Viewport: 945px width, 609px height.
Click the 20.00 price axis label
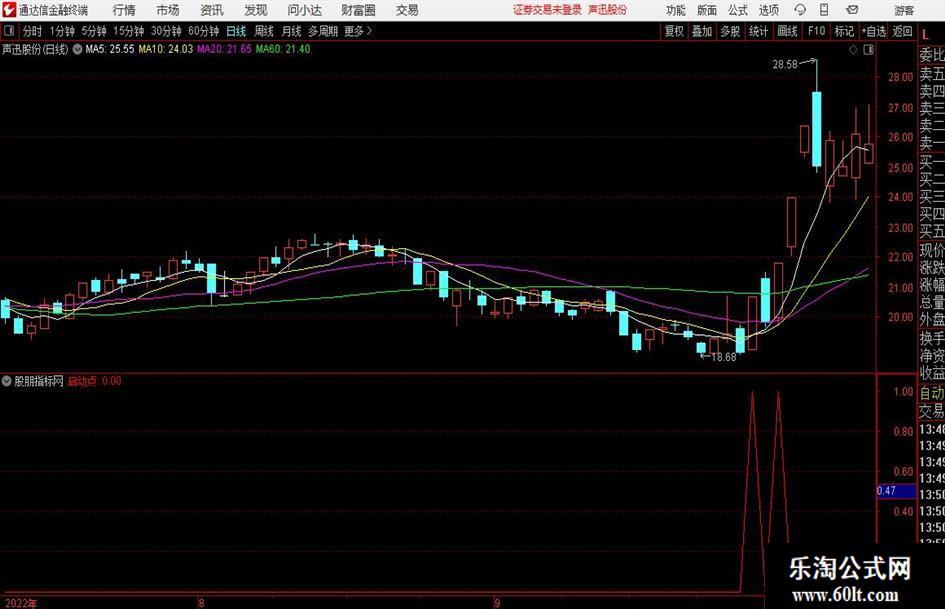[x=900, y=317]
